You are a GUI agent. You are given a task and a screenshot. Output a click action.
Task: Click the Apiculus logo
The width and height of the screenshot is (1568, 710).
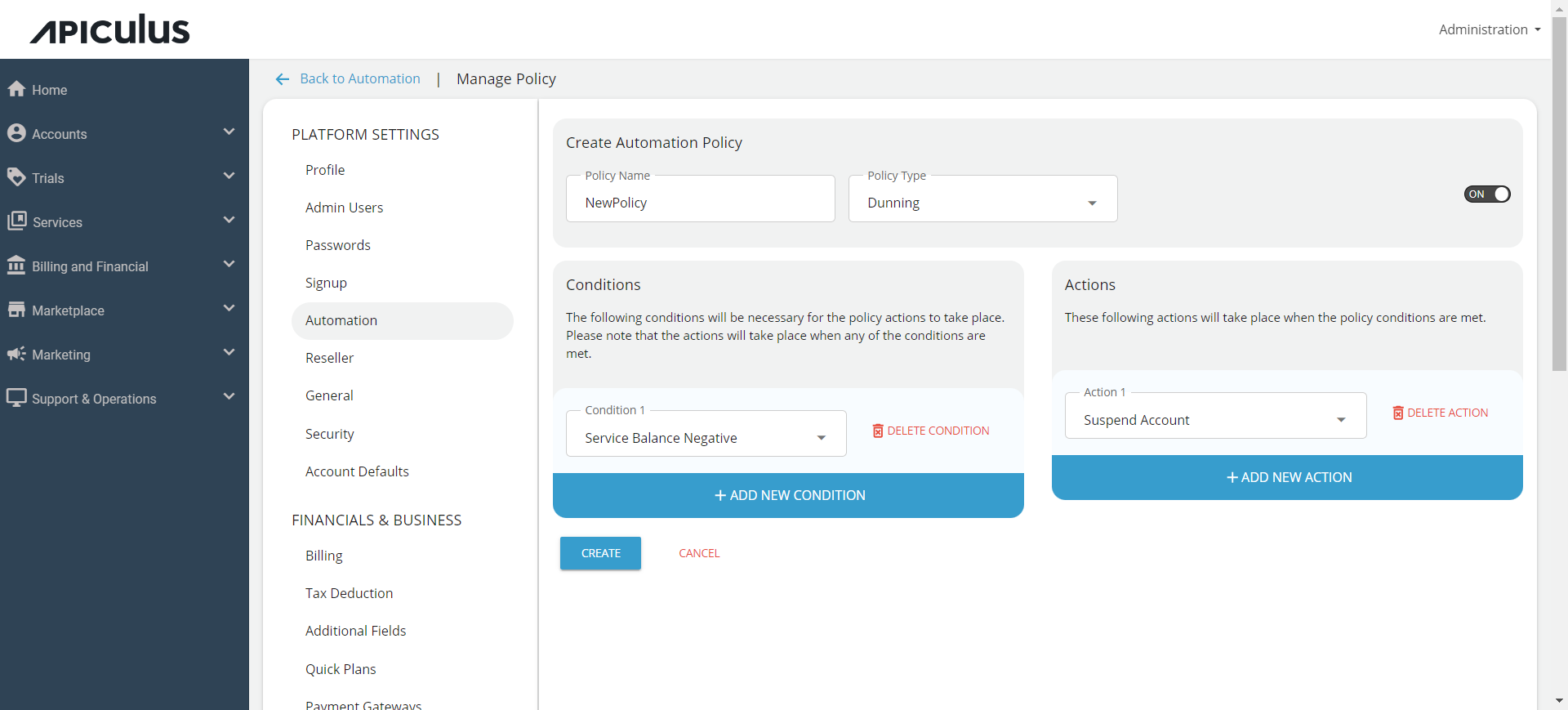[x=110, y=29]
